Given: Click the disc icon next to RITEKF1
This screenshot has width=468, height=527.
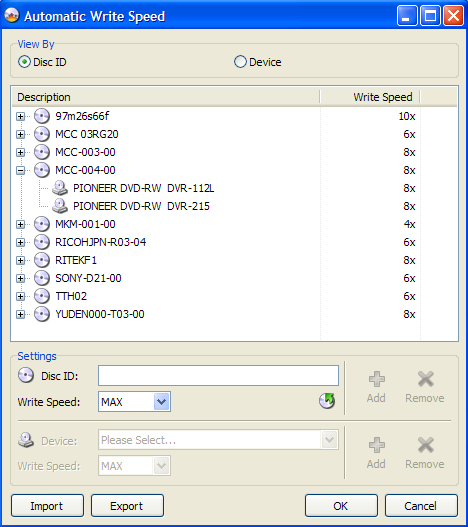Looking at the screenshot, I should pyautogui.click(x=42, y=260).
